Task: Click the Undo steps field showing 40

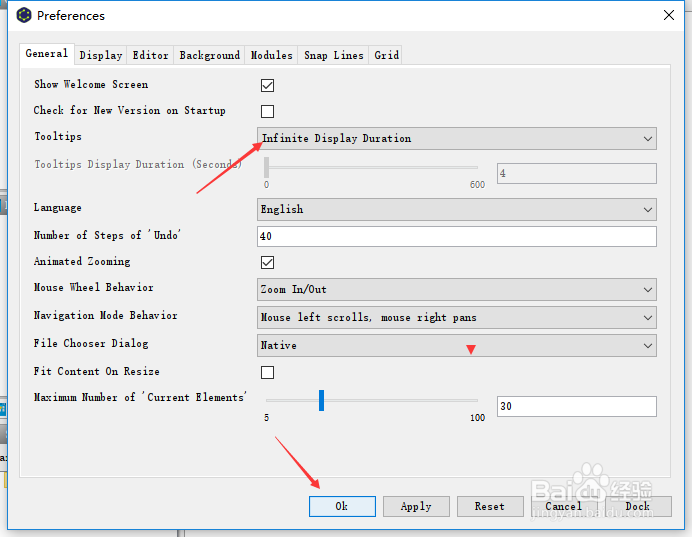Action: pos(457,237)
